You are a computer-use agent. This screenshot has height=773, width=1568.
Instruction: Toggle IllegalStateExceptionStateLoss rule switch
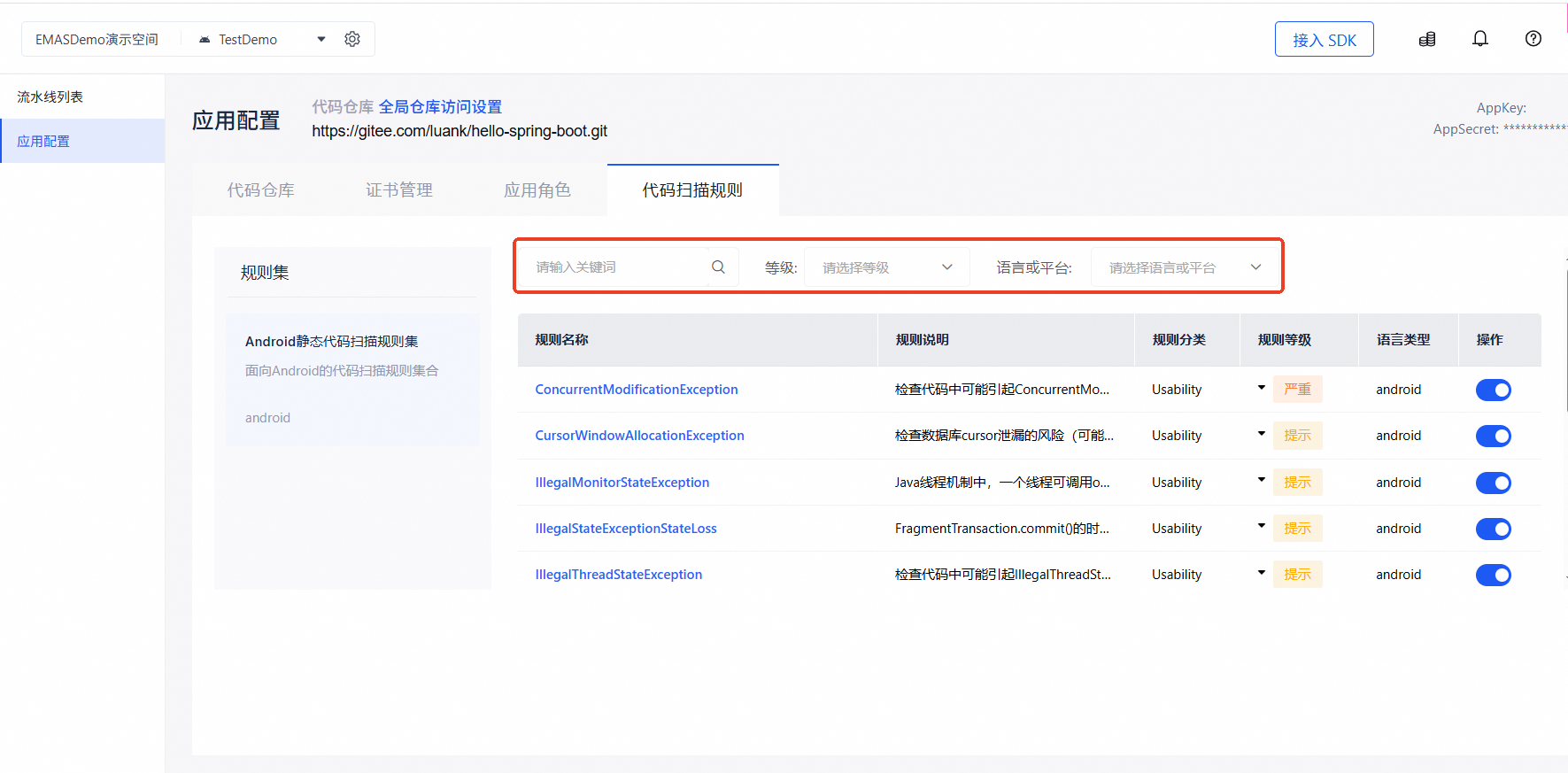pyautogui.click(x=1493, y=529)
